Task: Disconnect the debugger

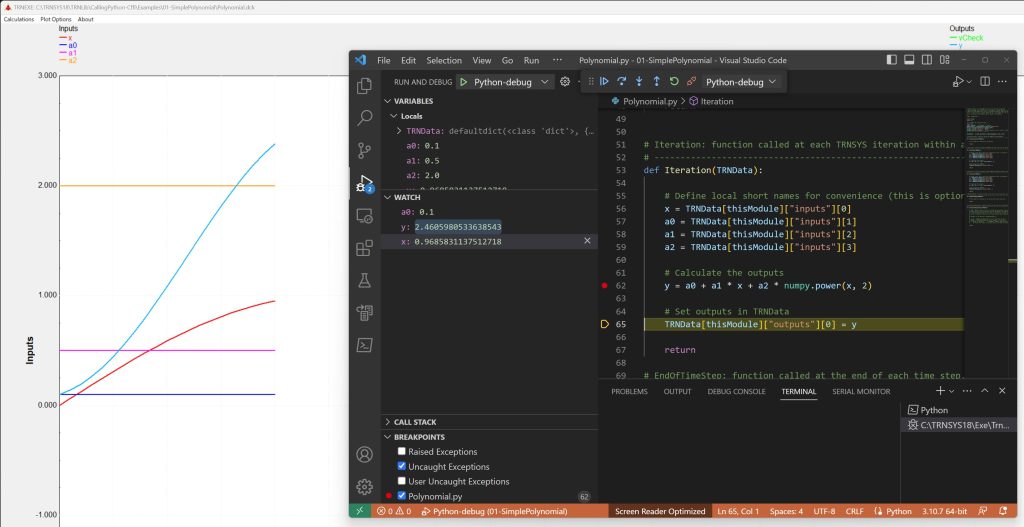Action: tap(691, 82)
